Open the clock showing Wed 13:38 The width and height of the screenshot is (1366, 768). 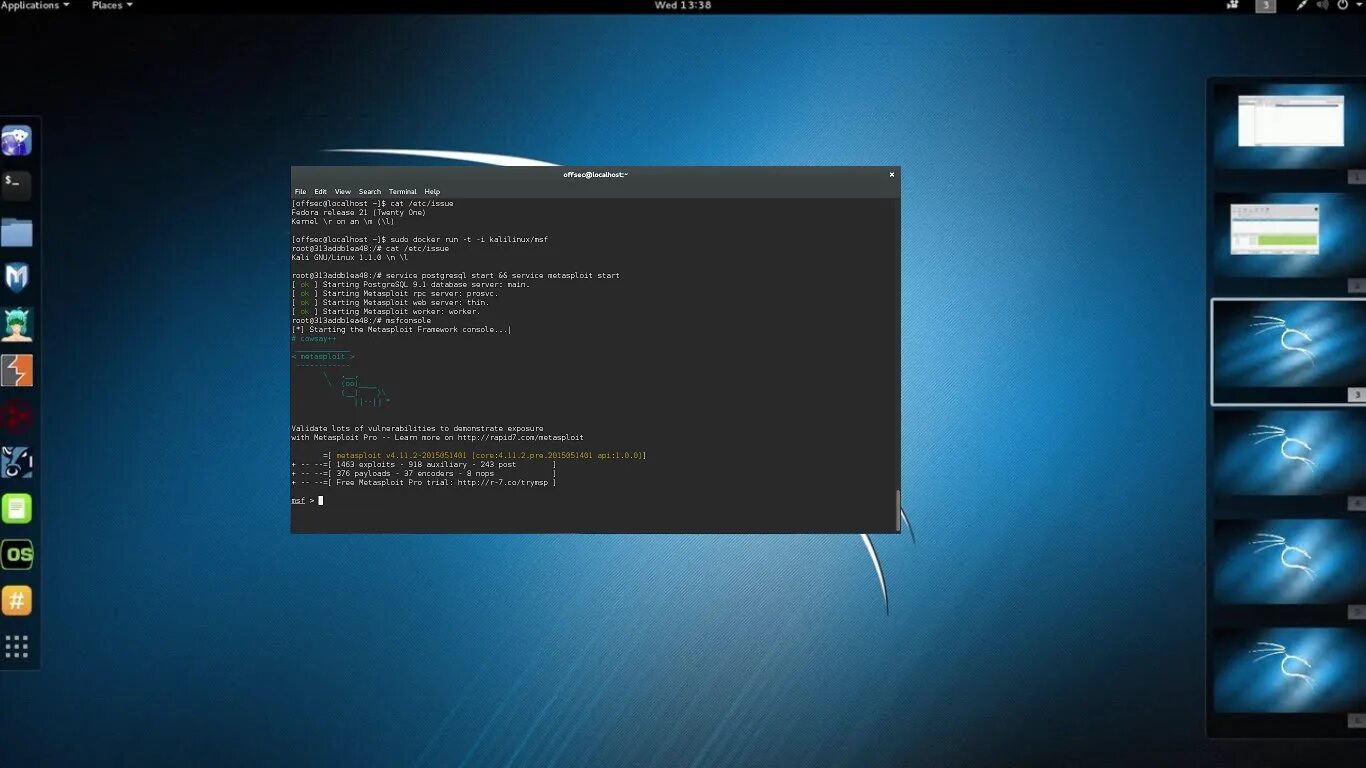pos(682,5)
